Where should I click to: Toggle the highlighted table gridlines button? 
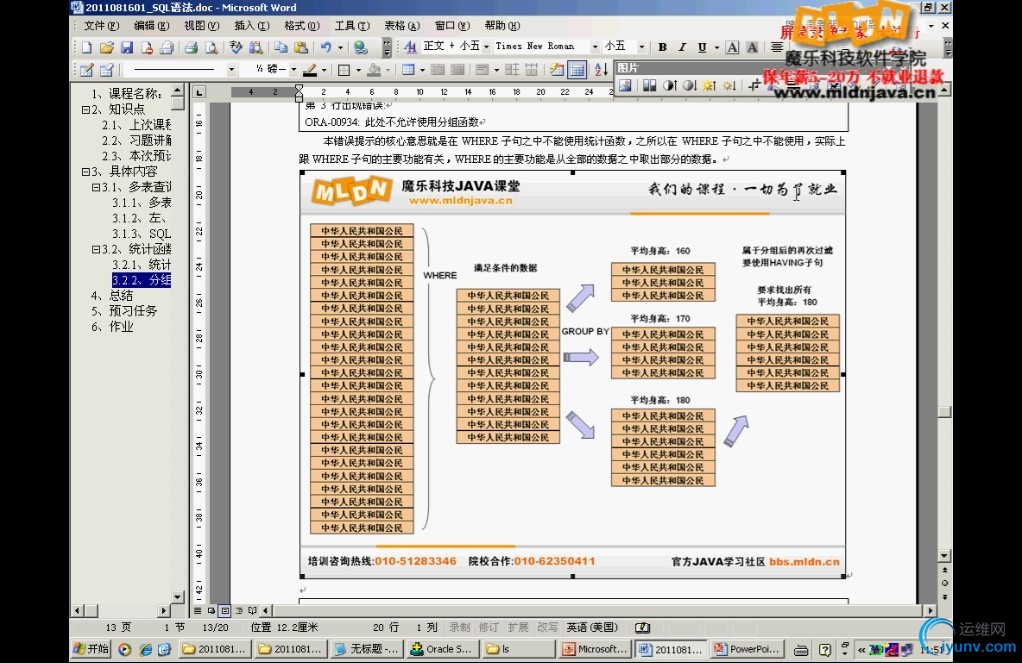click(577, 70)
